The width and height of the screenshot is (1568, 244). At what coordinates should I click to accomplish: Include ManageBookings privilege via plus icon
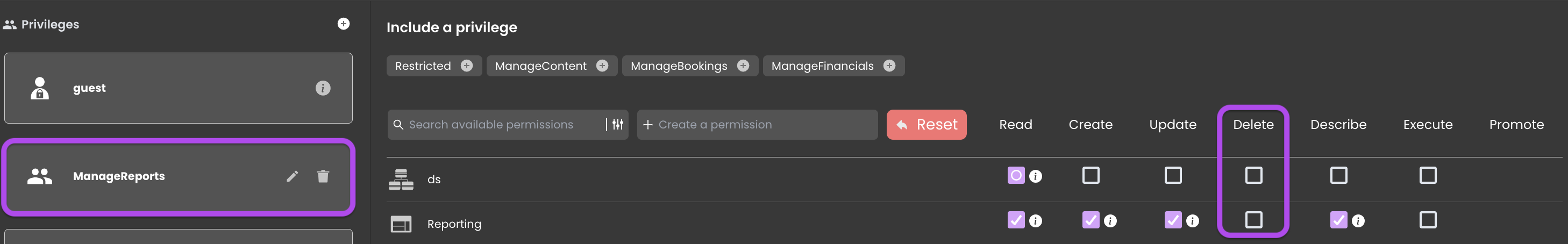pyautogui.click(x=743, y=66)
